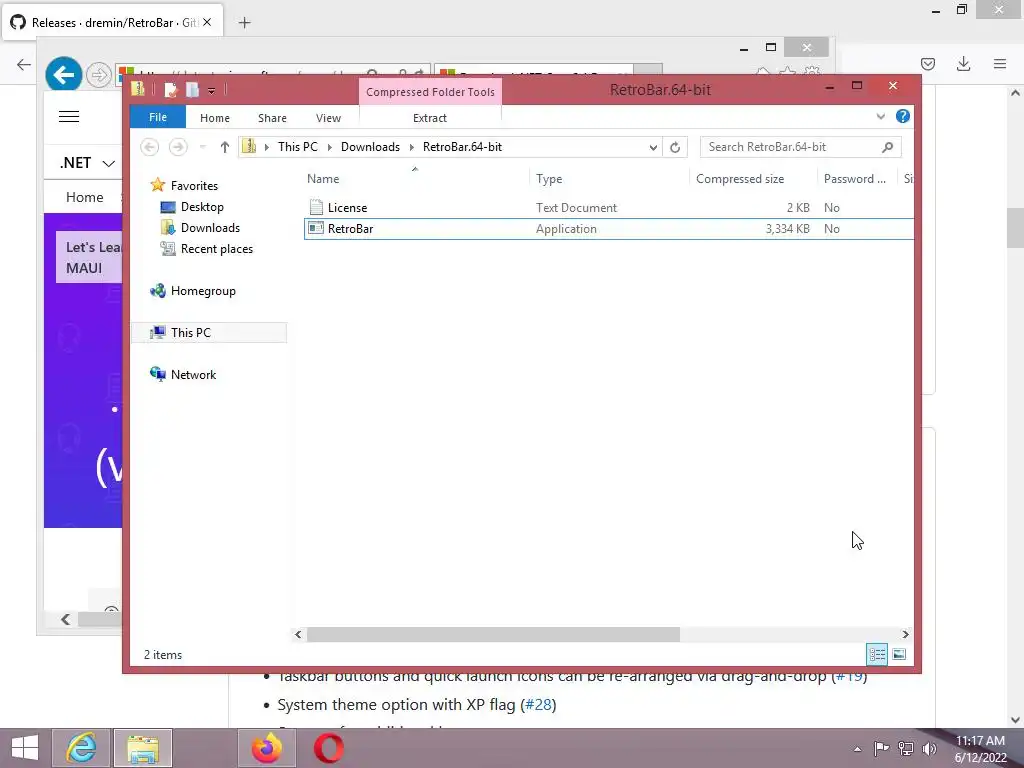Open the address bar history dropdown

[x=653, y=147]
